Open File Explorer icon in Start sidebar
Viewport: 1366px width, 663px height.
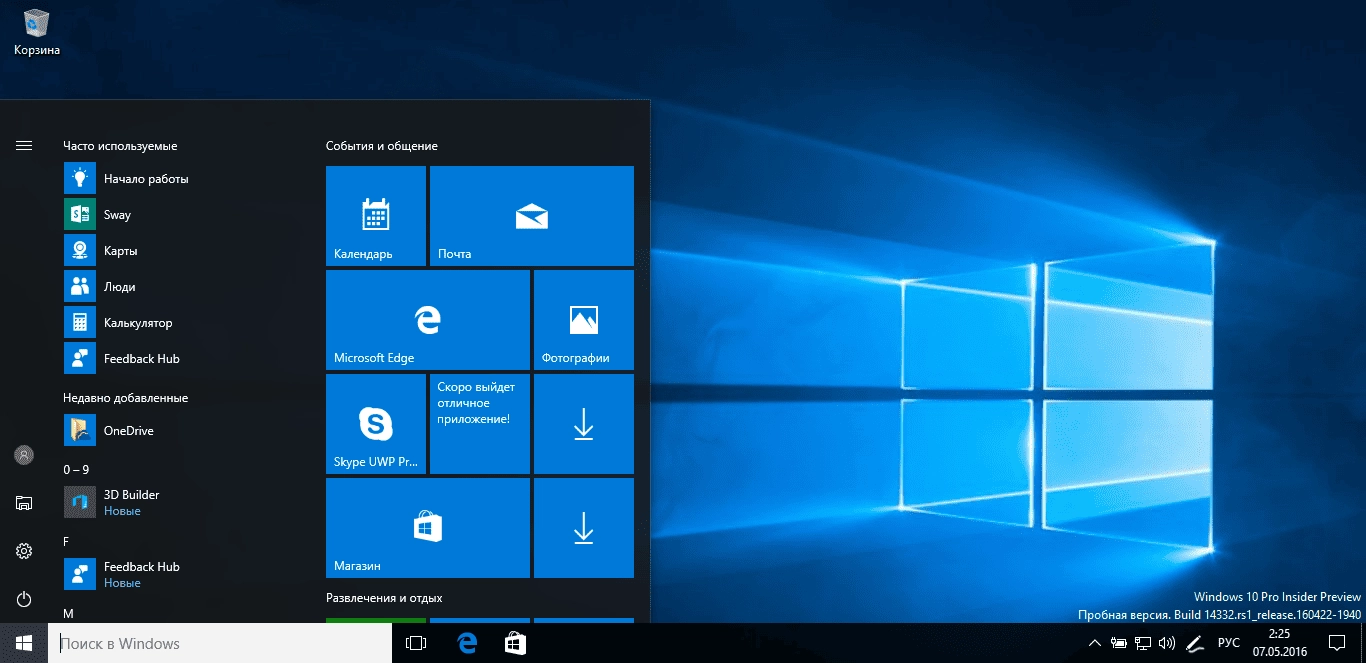click(x=24, y=503)
